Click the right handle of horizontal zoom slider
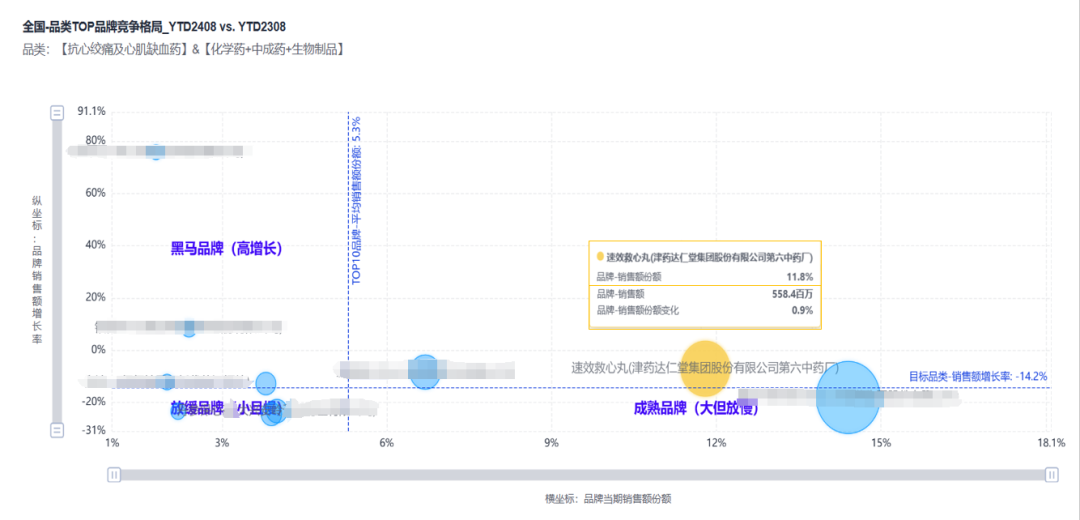Viewport: 1080px width, 520px height. [x=1051, y=475]
